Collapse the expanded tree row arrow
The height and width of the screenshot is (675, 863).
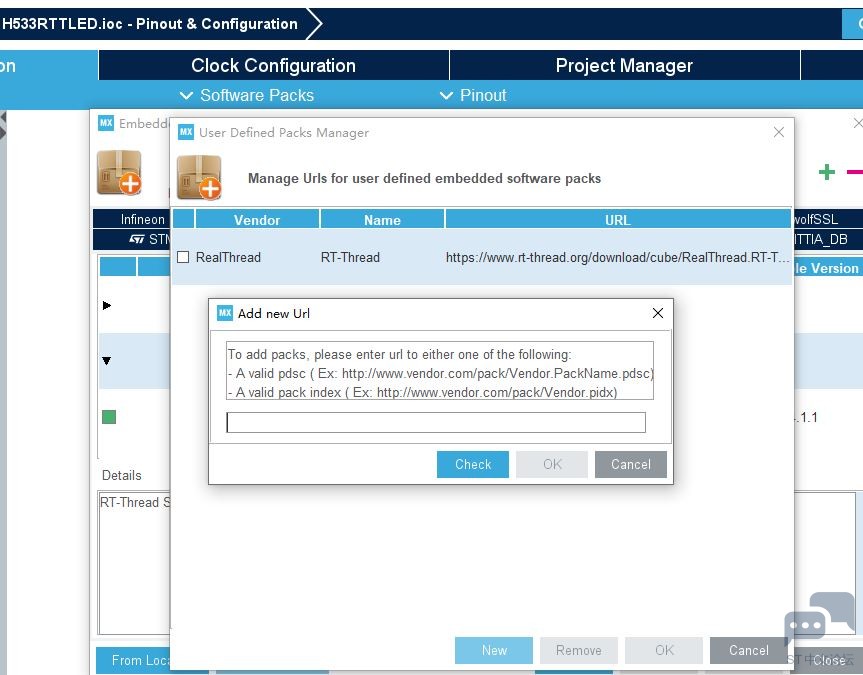[107, 361]
